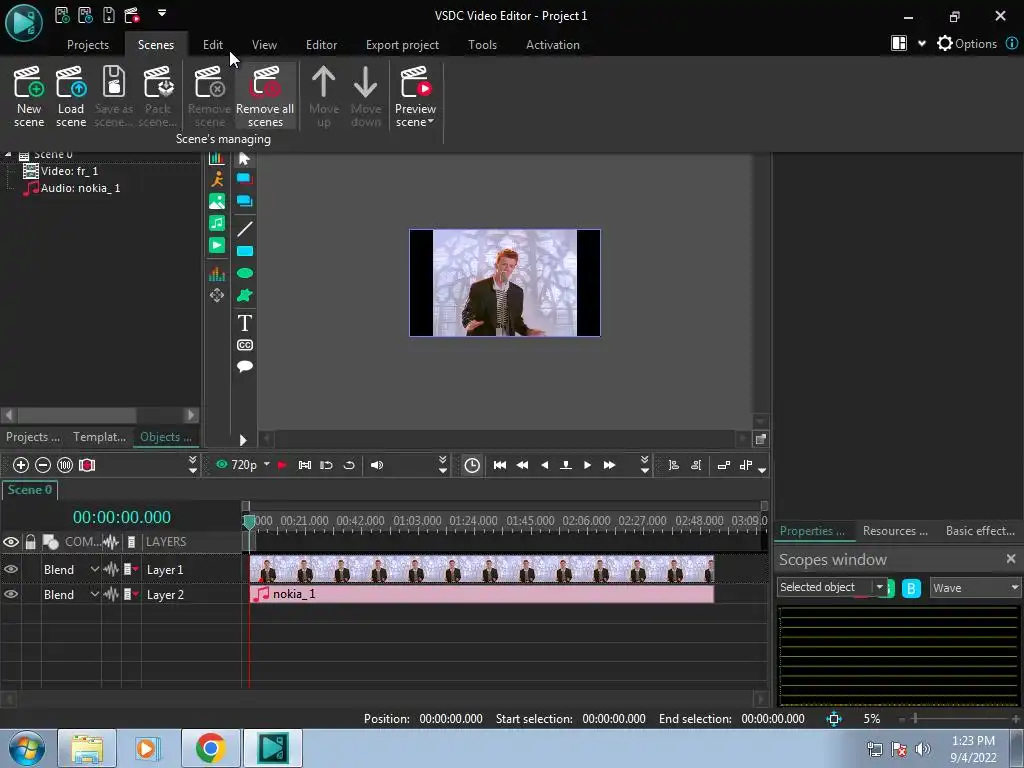Select the Tooltip speech bubble tool

(x=245, y=366)
